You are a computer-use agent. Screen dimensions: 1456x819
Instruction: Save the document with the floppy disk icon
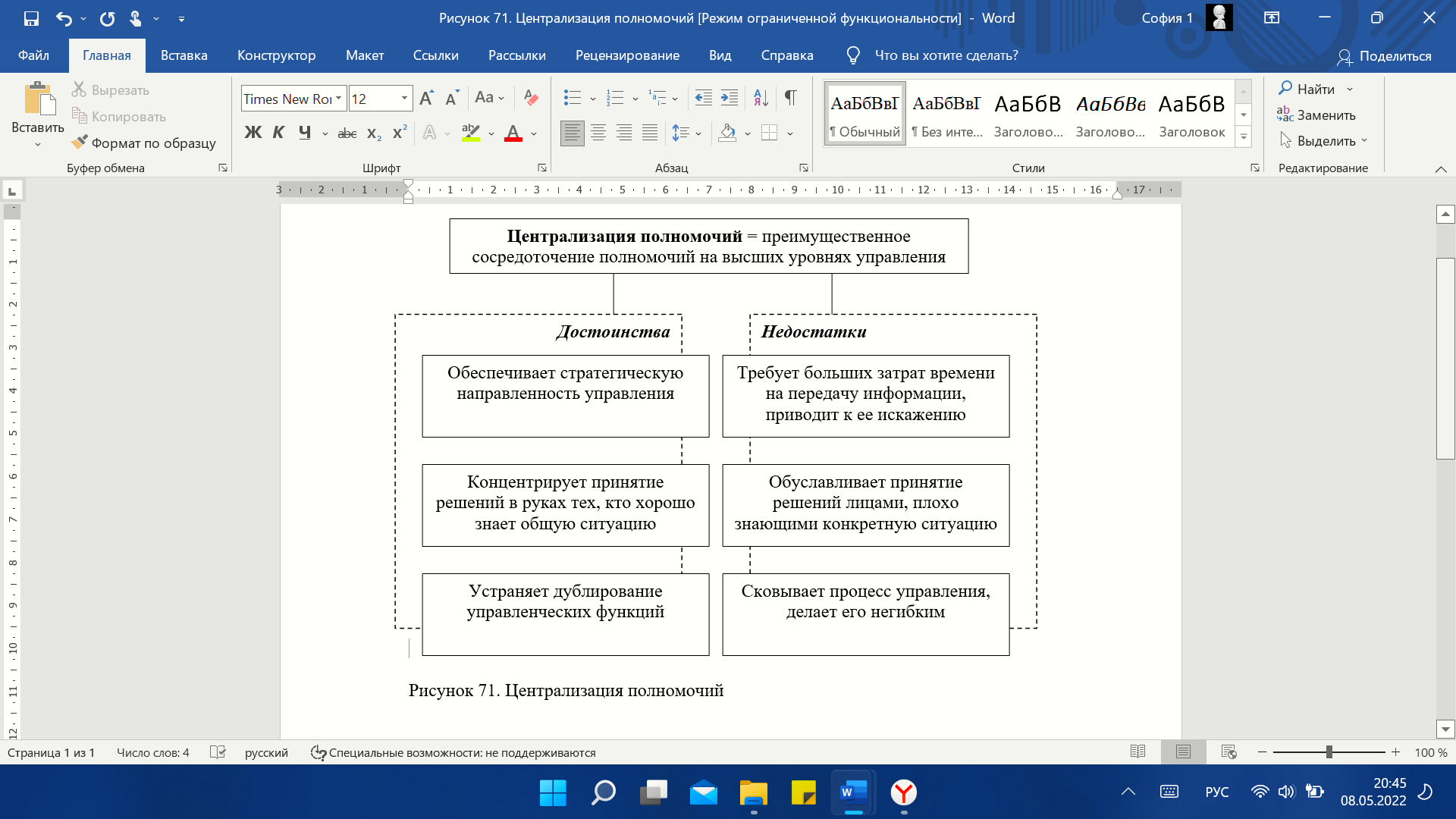31,18
